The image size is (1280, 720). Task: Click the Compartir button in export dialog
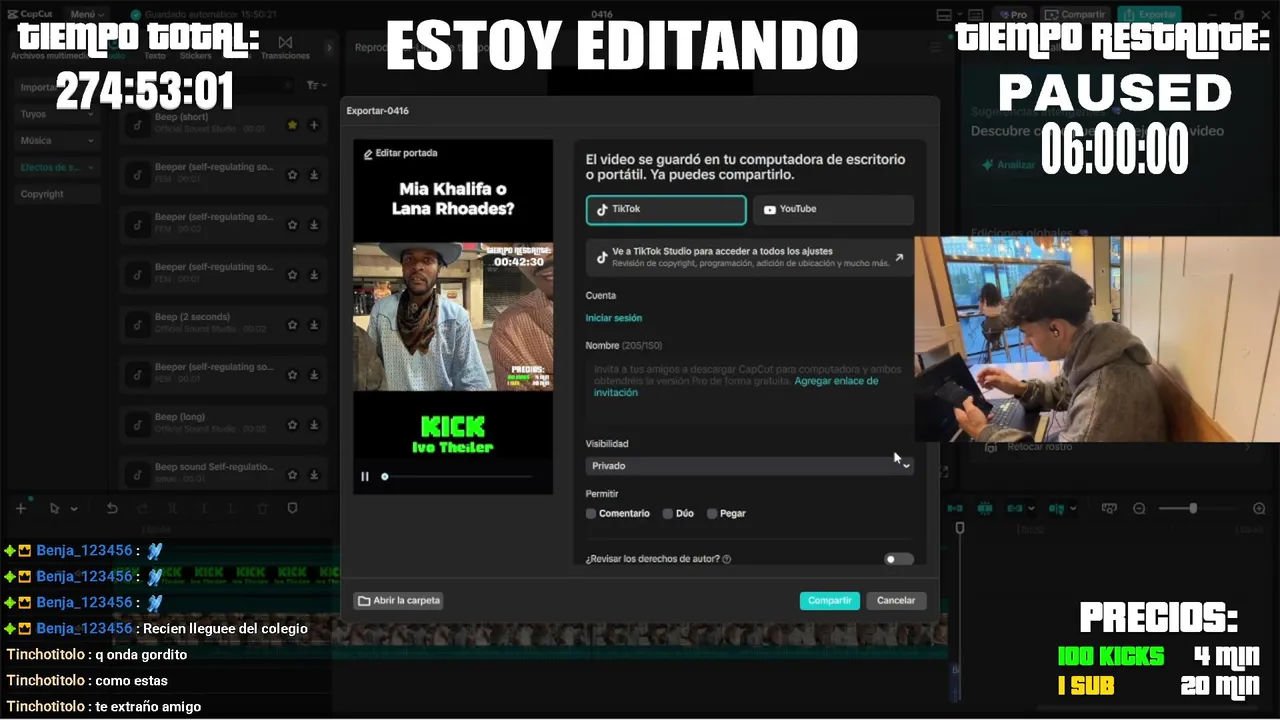coord(830,601)
